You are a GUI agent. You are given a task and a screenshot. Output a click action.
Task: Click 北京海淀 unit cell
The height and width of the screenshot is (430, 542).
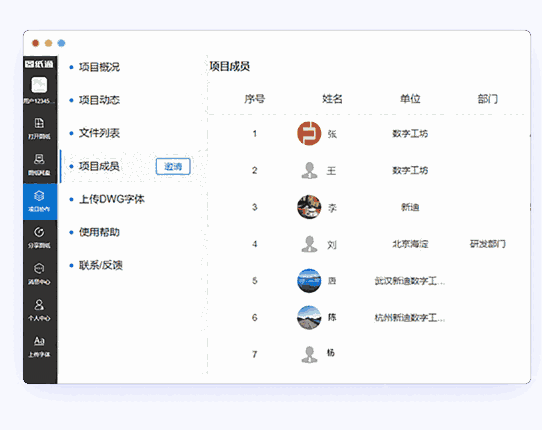[x=410, y=244]
